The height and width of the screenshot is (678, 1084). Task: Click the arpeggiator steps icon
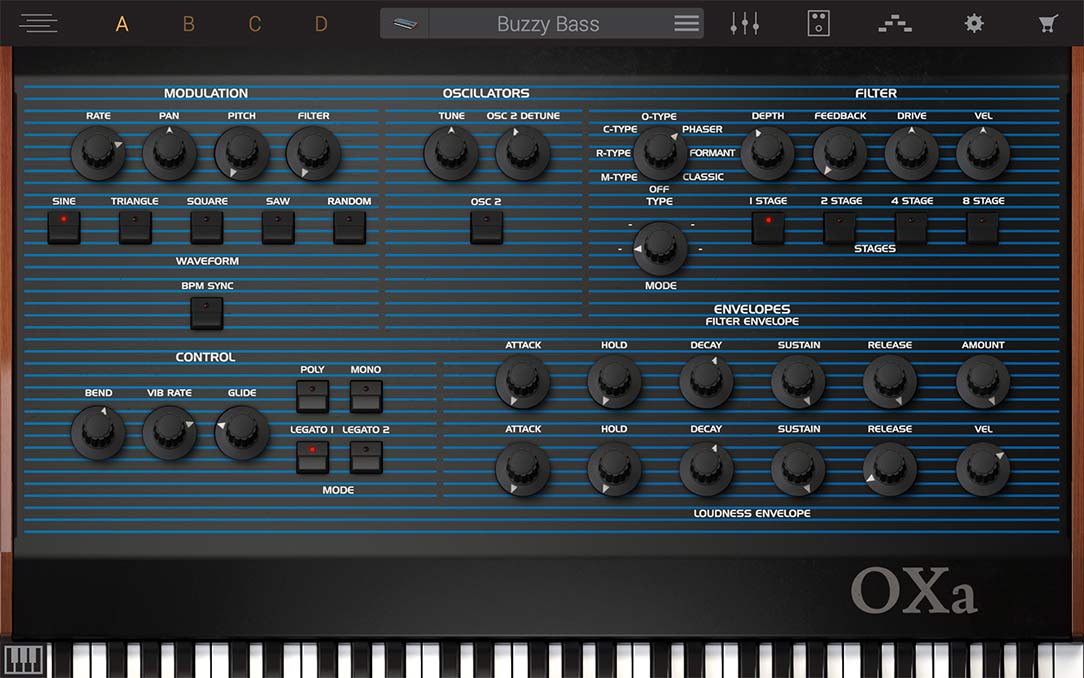895,23
